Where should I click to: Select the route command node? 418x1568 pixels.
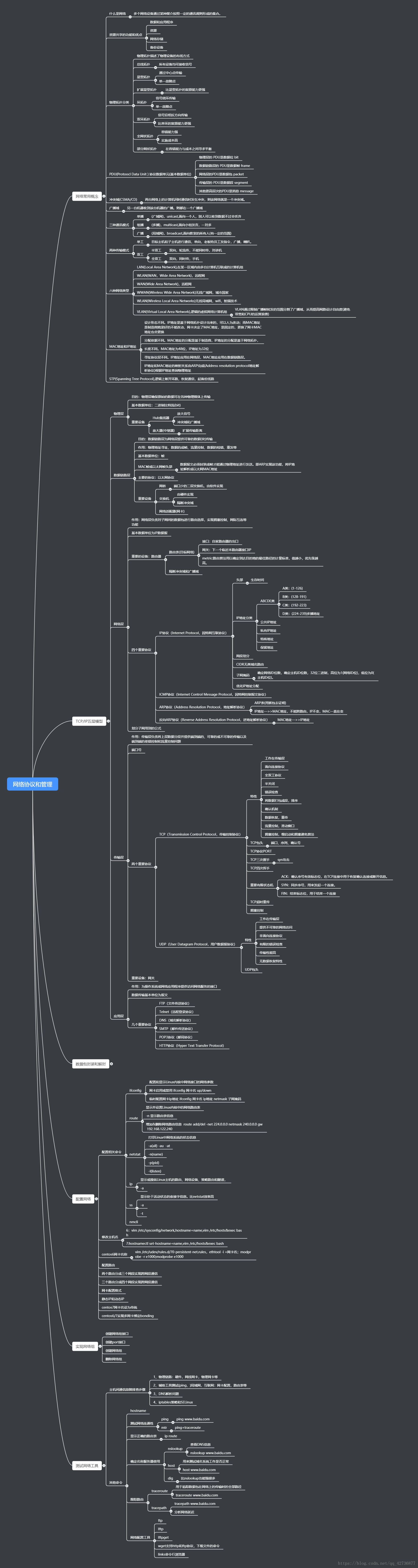tap(134, 1118)
